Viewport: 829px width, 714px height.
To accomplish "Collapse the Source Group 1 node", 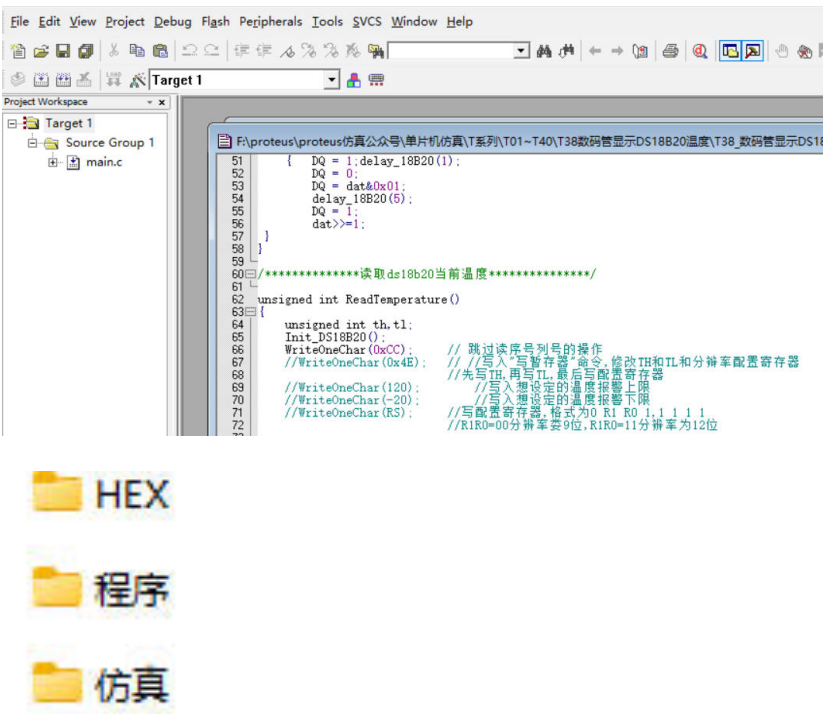I will (x=33, y=143).
